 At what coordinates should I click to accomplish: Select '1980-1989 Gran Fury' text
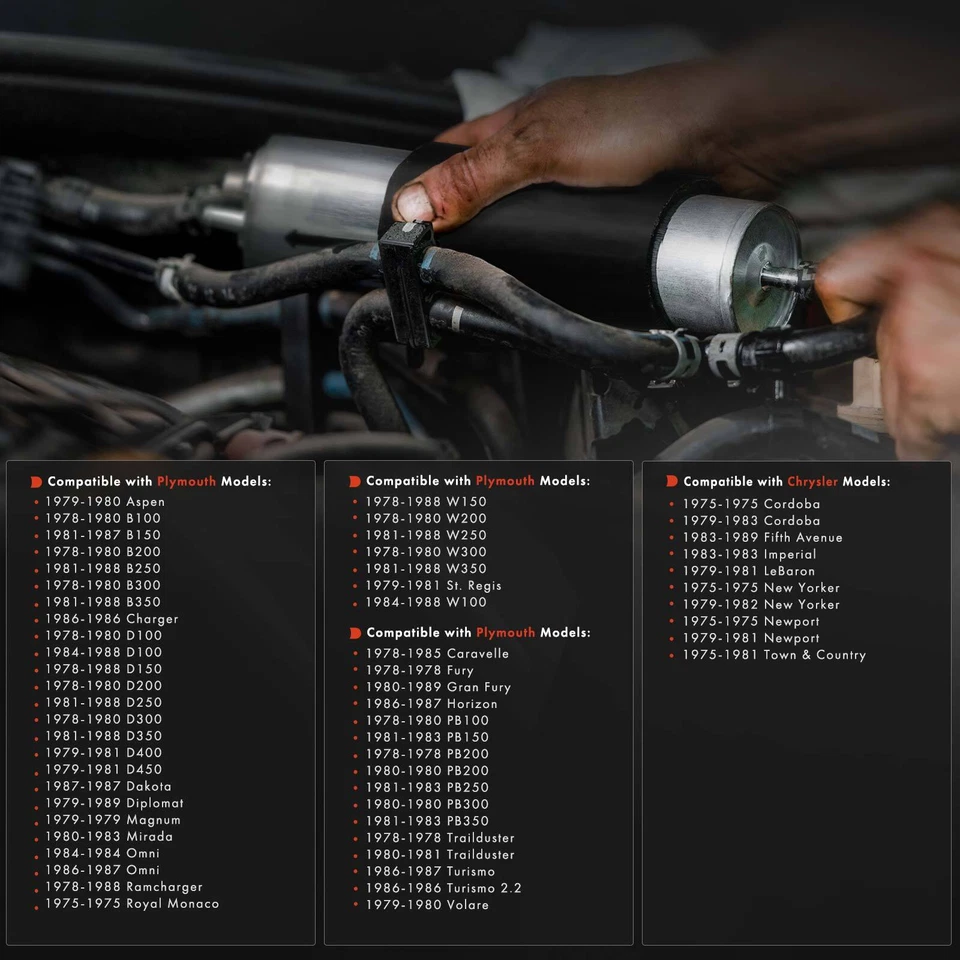click(x=438, y=687)
